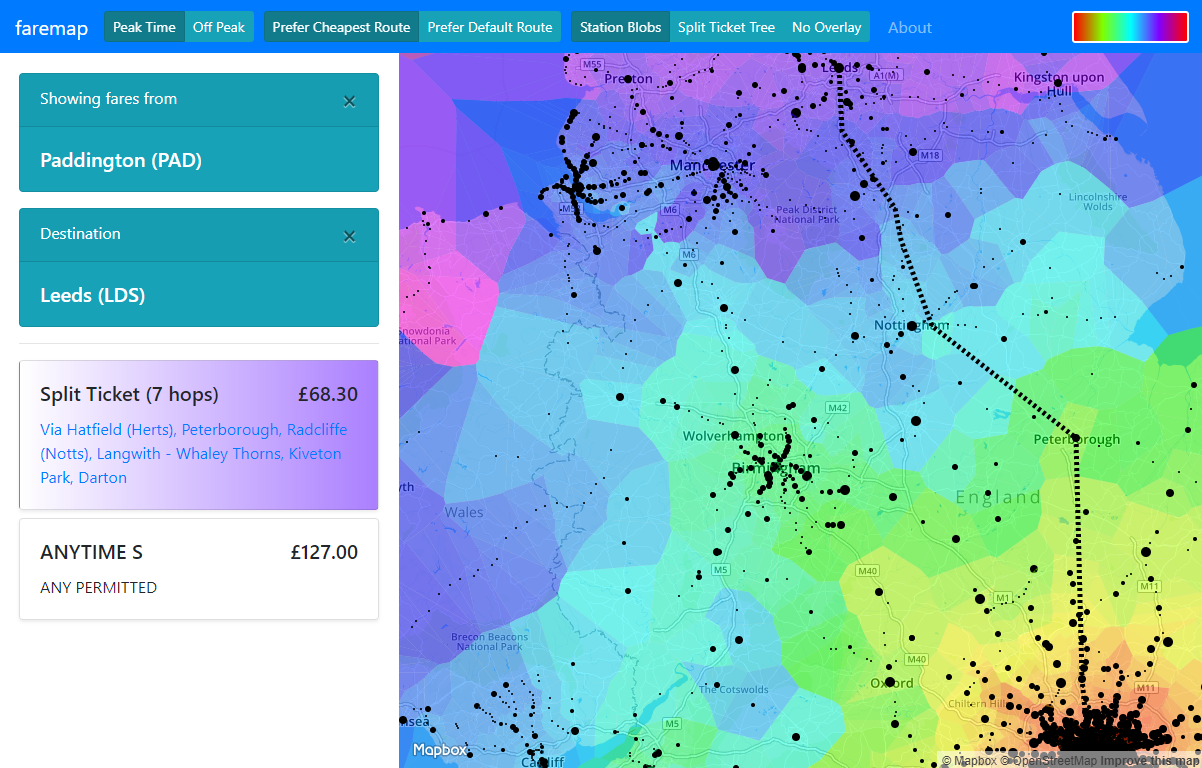The image size is (1202, 768).
Task: Click the Oxford label on the map
Action: click(x=891, y=683)
